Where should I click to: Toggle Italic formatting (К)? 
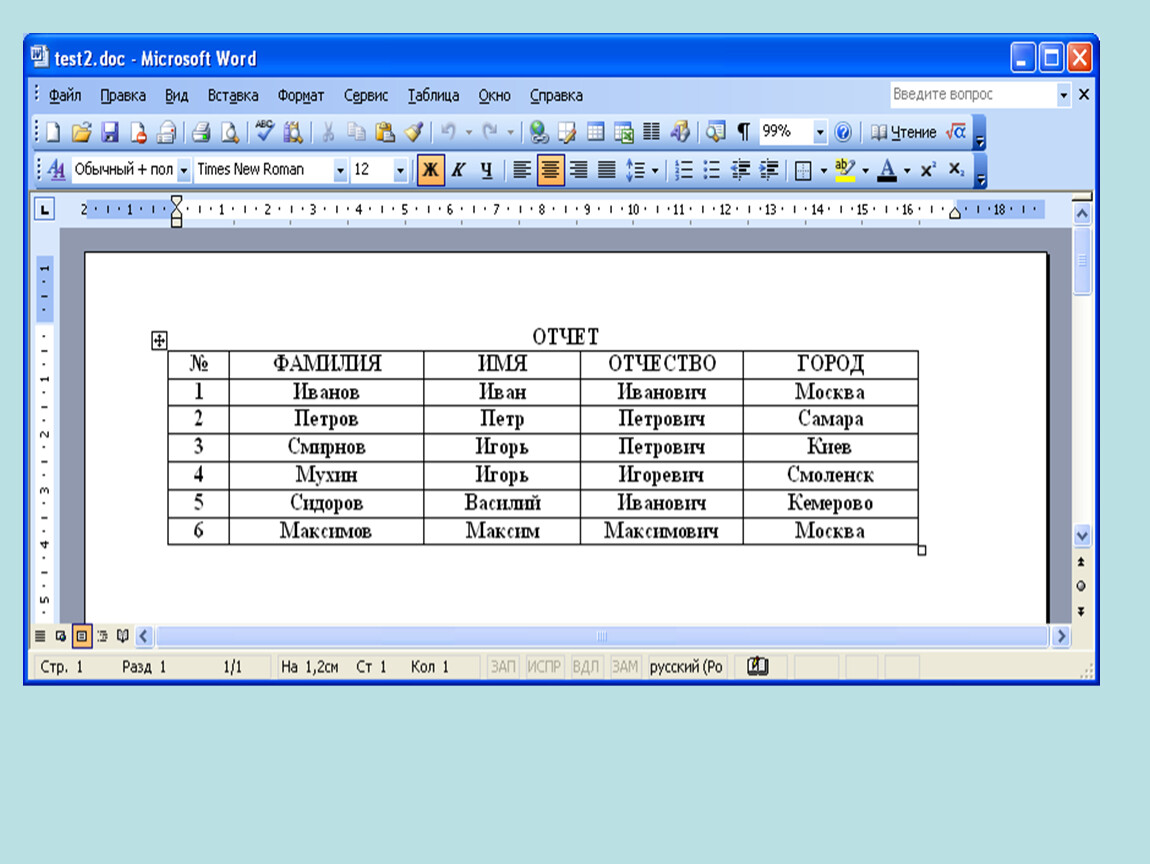[x=458, y=170]
